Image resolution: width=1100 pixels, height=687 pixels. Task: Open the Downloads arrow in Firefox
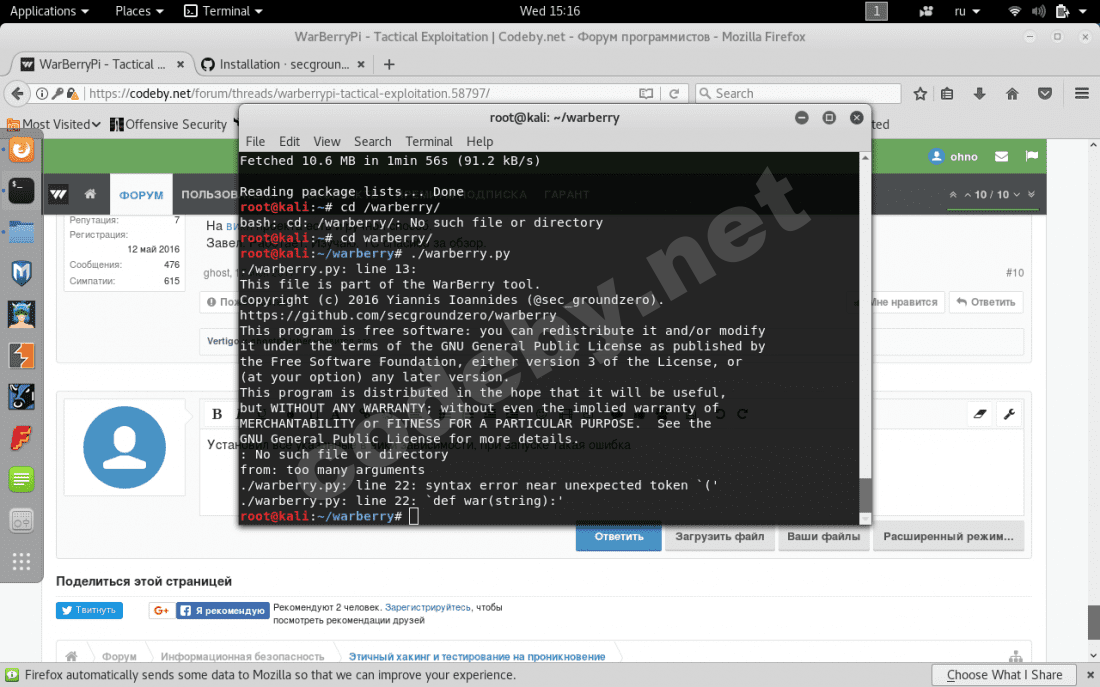(x=979, y=93)
